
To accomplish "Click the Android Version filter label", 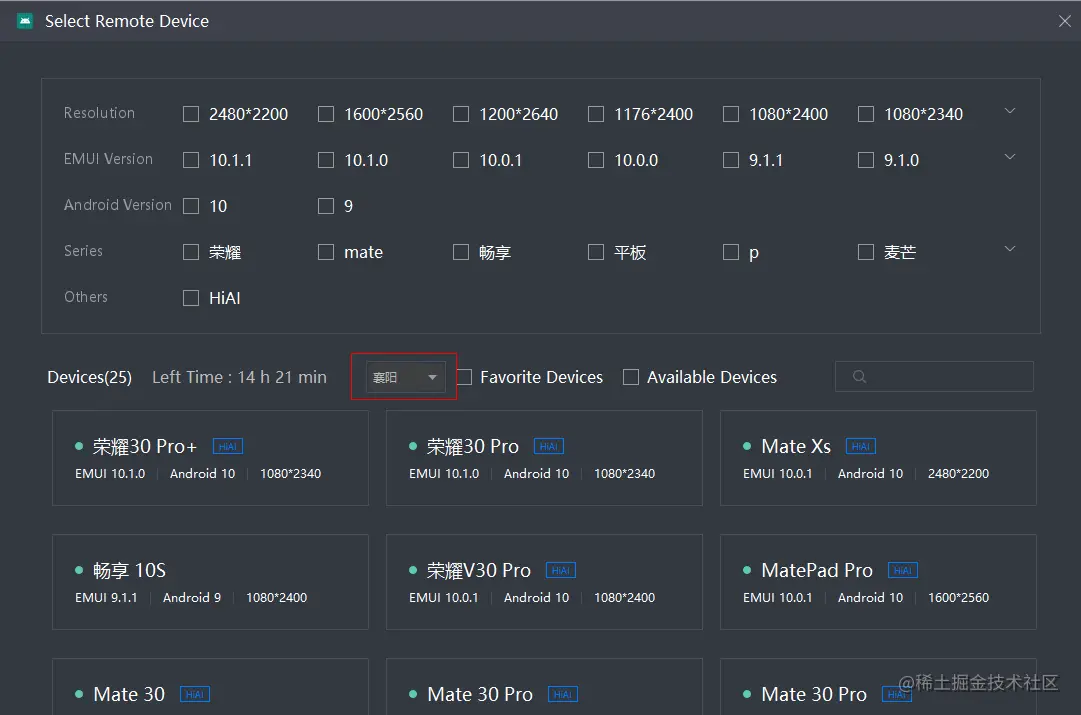I will [x=117, y=205].
